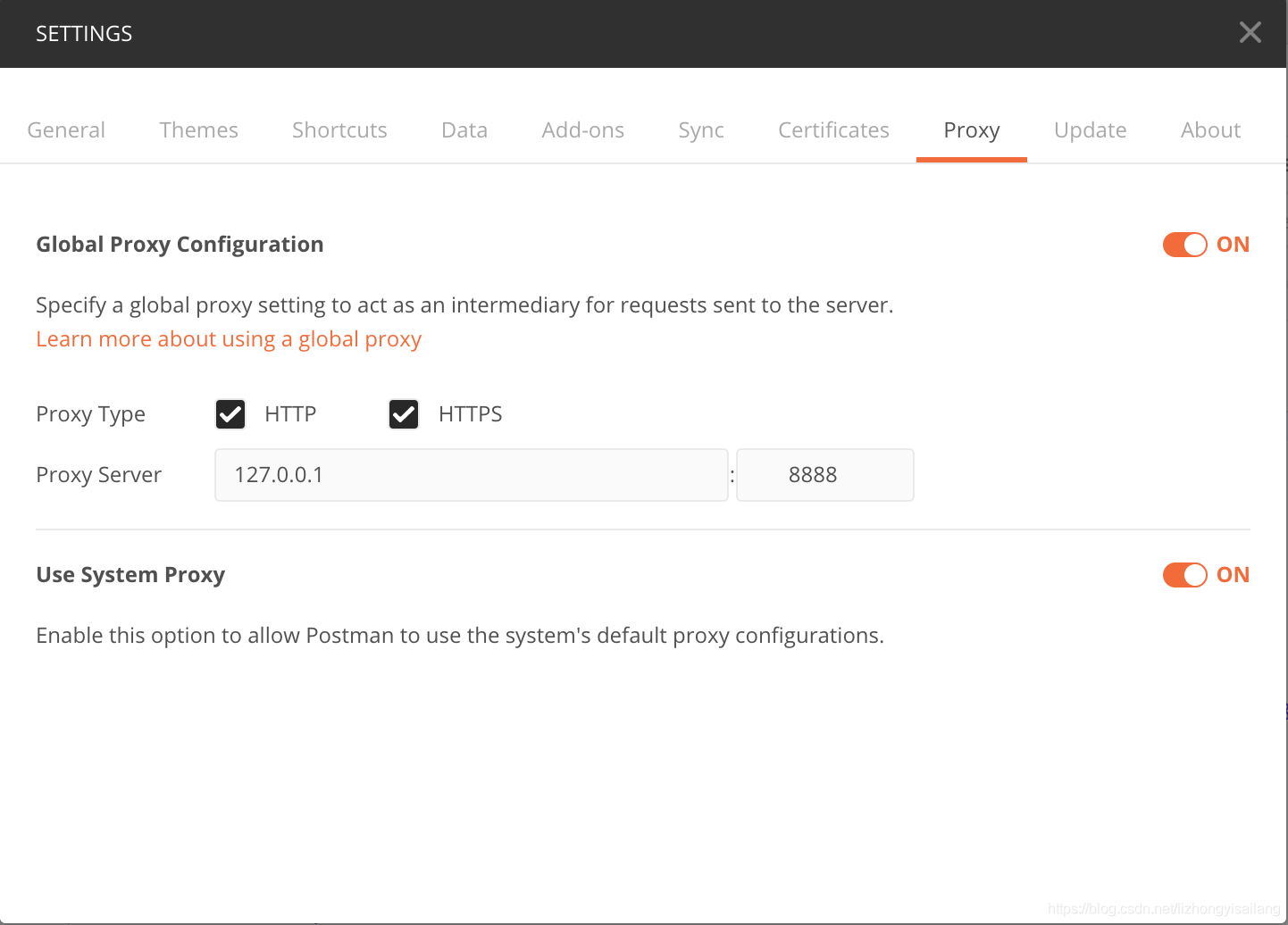Open the global proxy help link
Screen dimensions: 1288x925
tap(229, 339)
